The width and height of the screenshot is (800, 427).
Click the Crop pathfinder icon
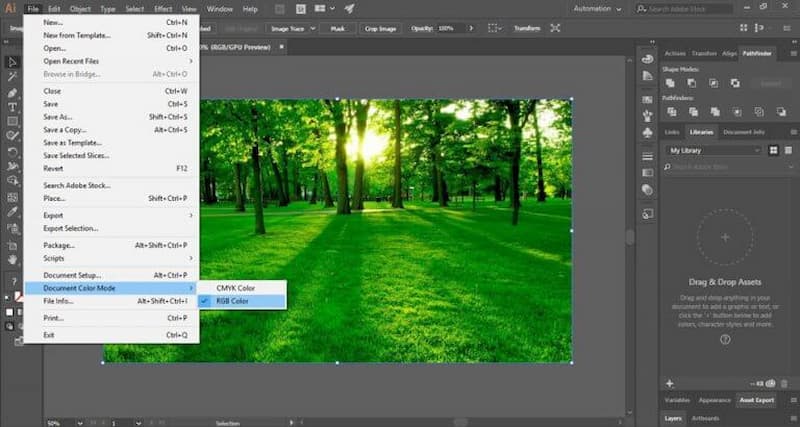point(737,111)
